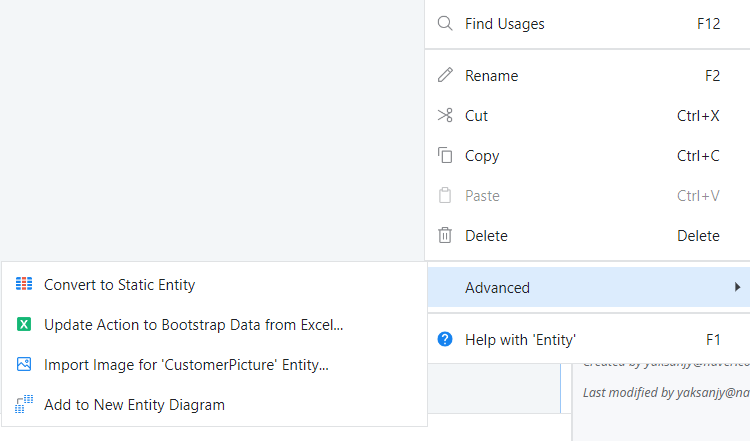
Task: Select Import Image for 'CustomerPicture' Entity
Action: pyautogui.click(x=186, y=365)
